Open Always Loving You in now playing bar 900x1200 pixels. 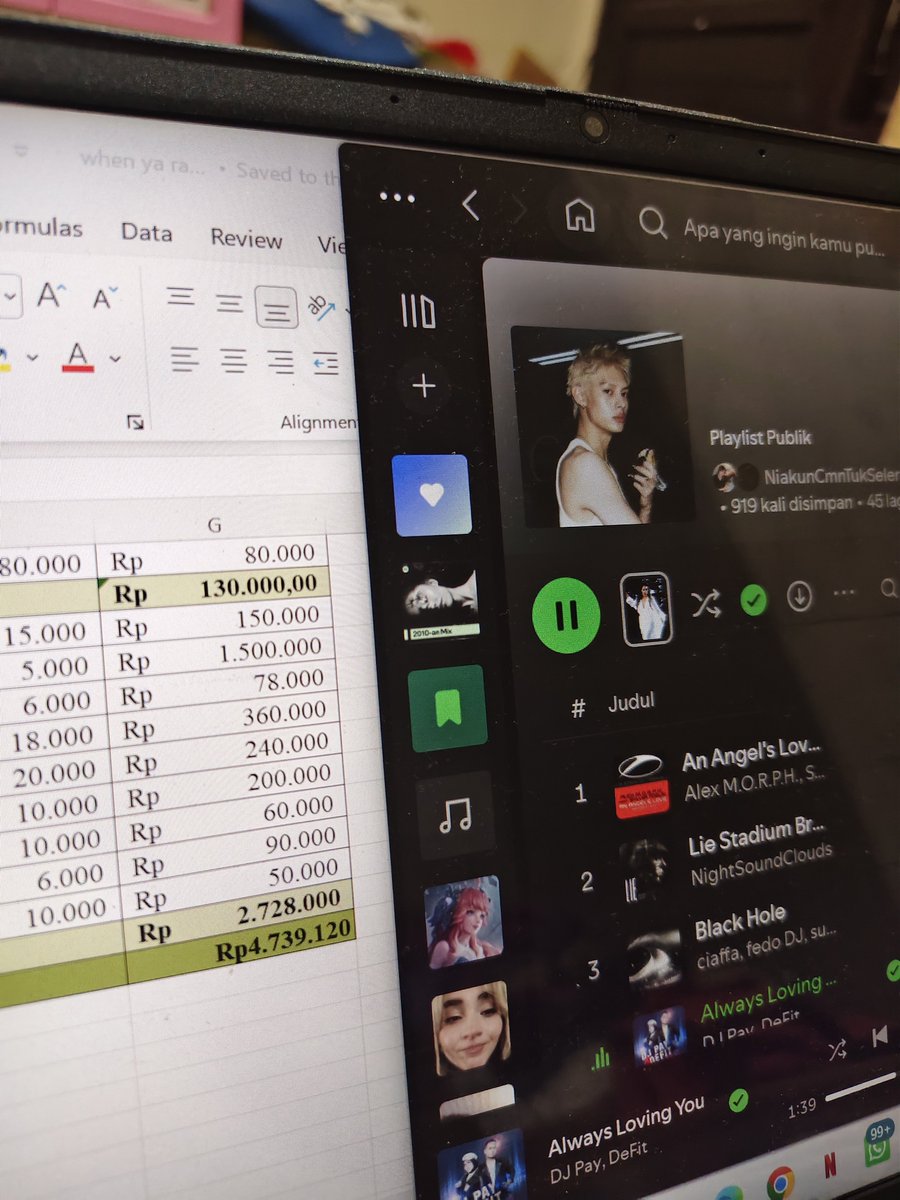pyautogui.click(x=627, y=1127)
